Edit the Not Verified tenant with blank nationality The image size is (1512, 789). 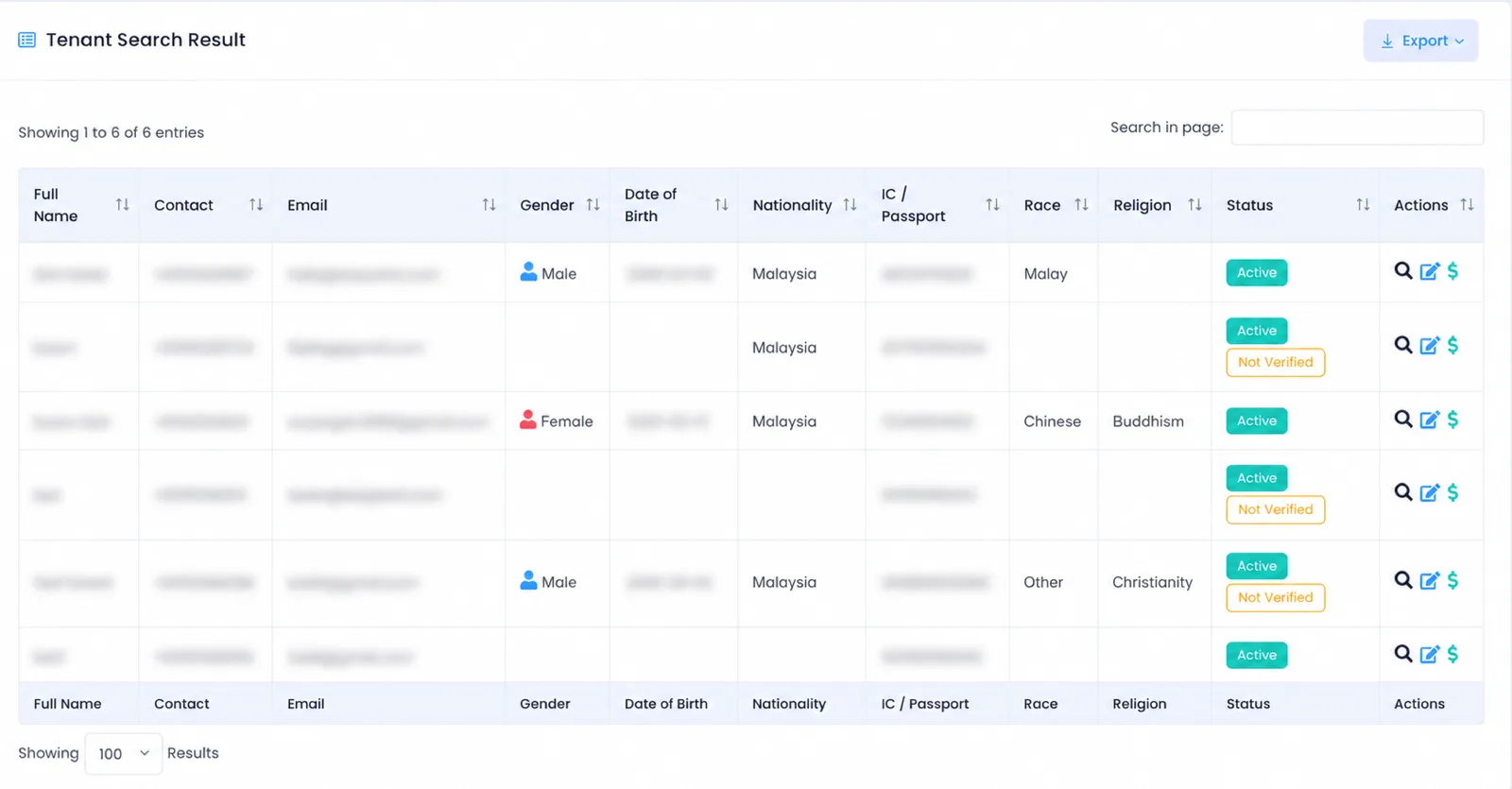tap(1430, 492)
